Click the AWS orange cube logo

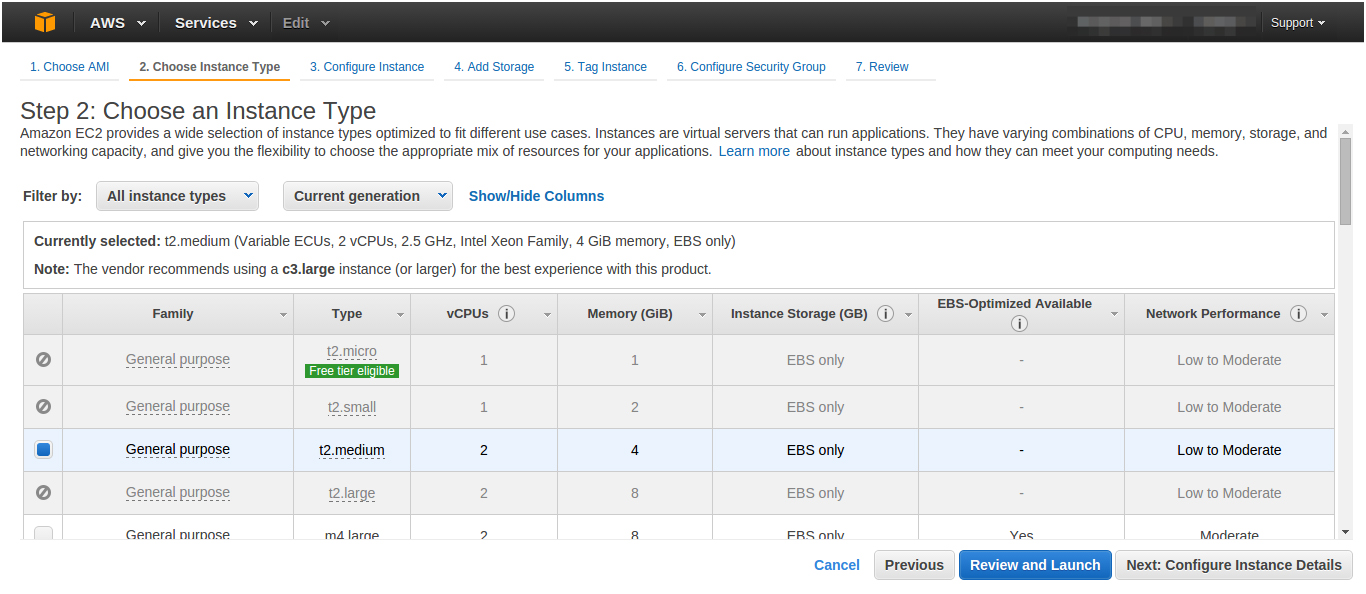45,22
